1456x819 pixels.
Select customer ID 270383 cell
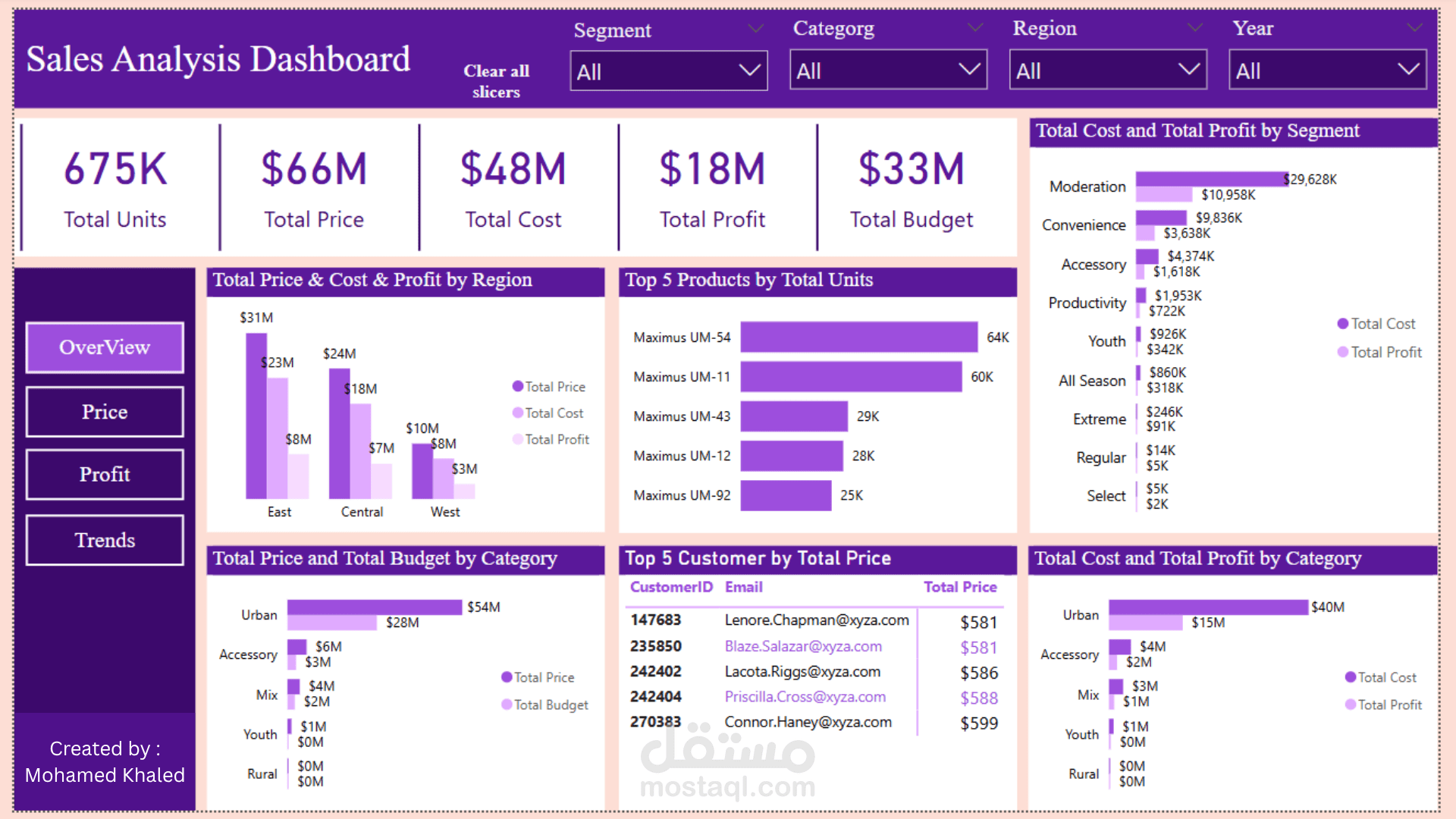[x=656, y=722]
